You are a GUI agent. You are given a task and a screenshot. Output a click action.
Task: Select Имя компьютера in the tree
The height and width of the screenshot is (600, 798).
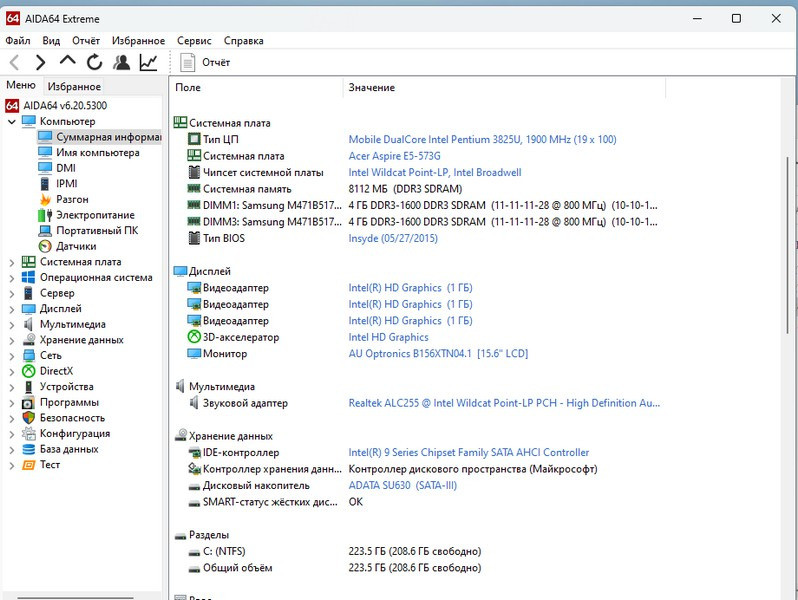click(x=89, y=153)
